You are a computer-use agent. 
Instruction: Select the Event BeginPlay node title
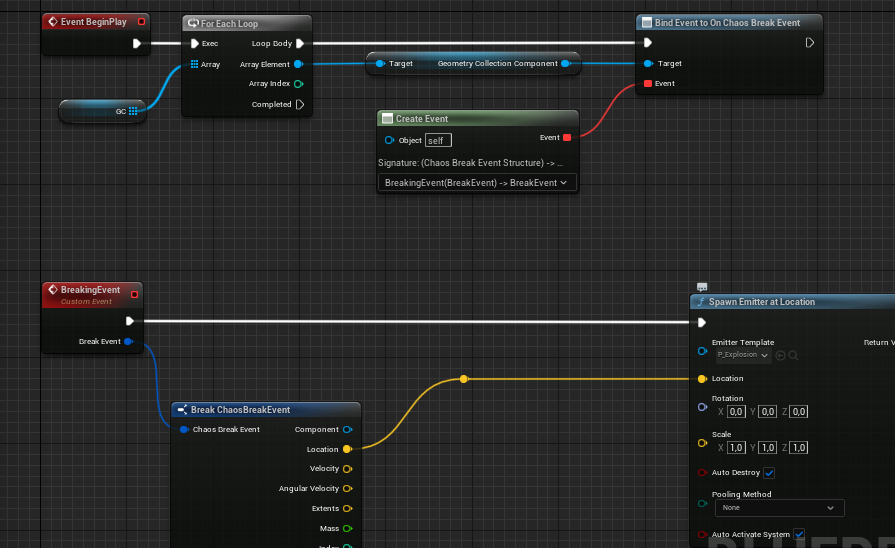pyautogui.click(x=94, y=22)
